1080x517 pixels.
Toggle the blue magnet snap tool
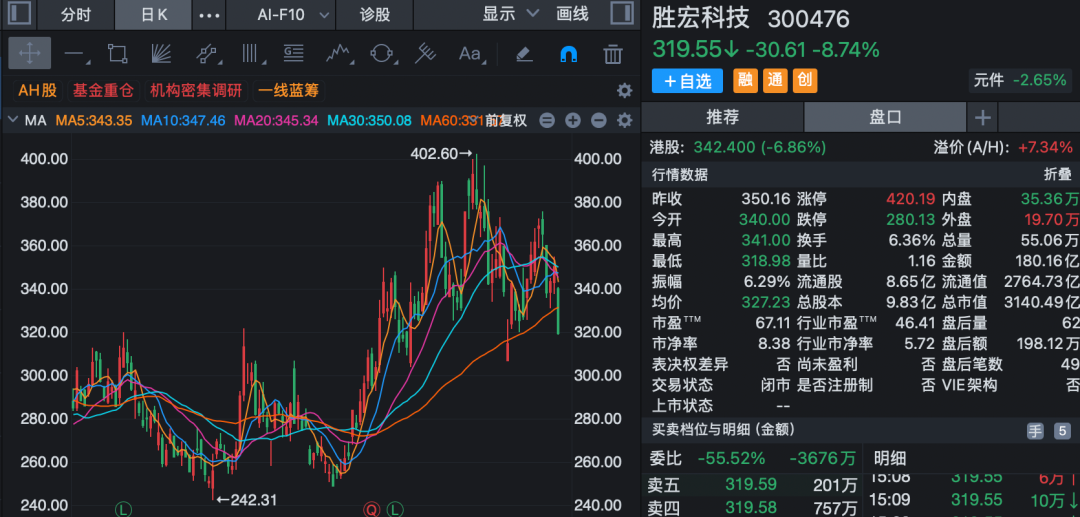[x=569, y=53]
